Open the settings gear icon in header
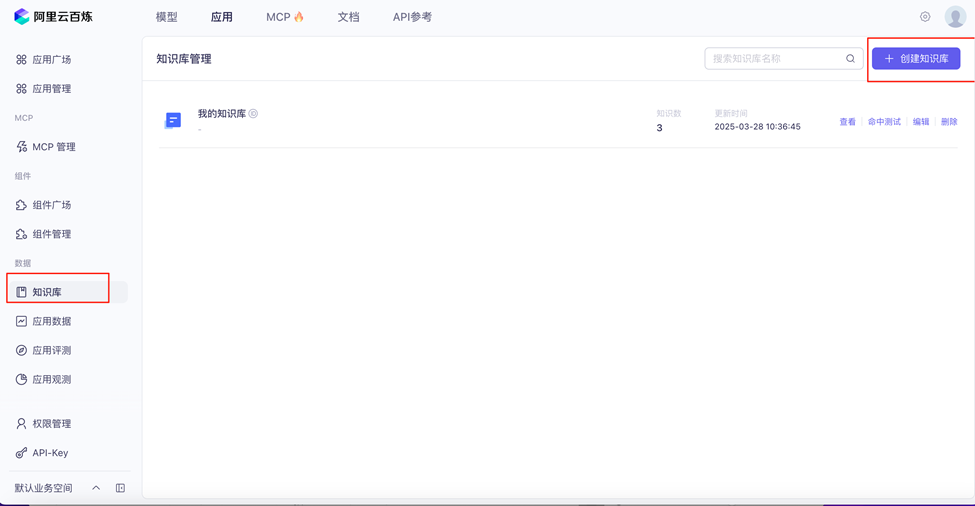 tap(925, 17)
